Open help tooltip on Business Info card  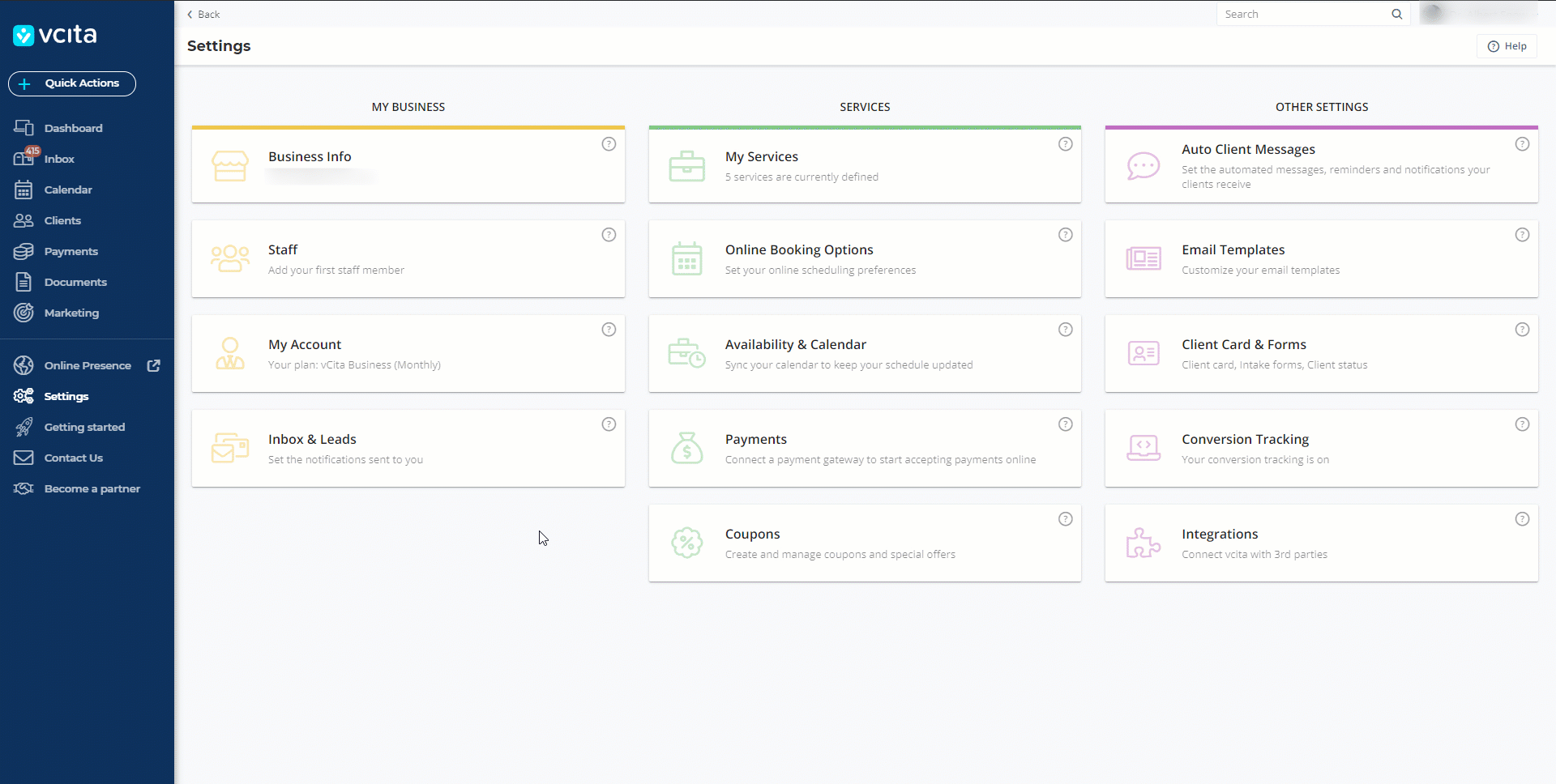click(x=609, y=144)
